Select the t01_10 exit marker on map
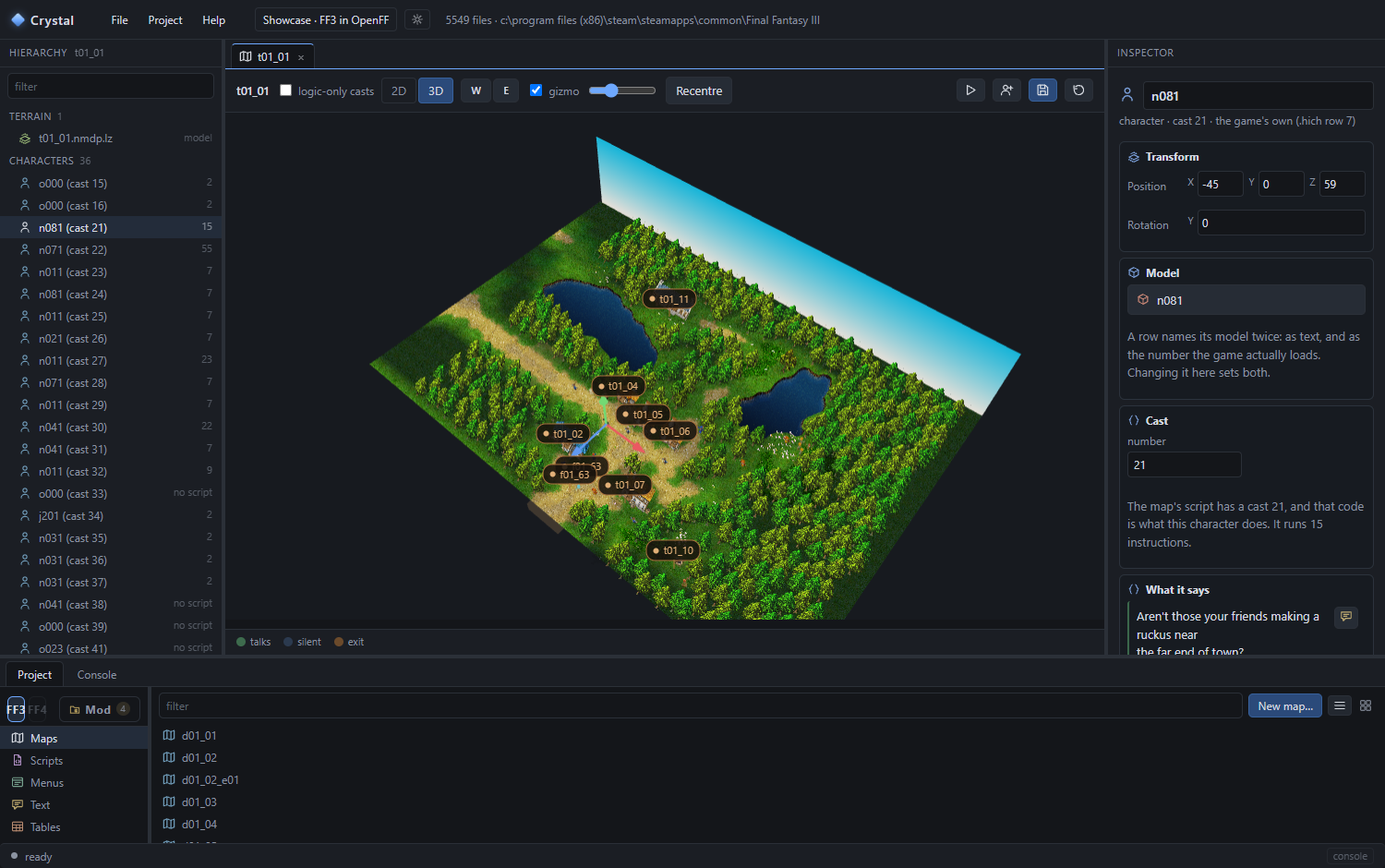The width and height of the screenshot is (1385, 868). tap(673, 550)
